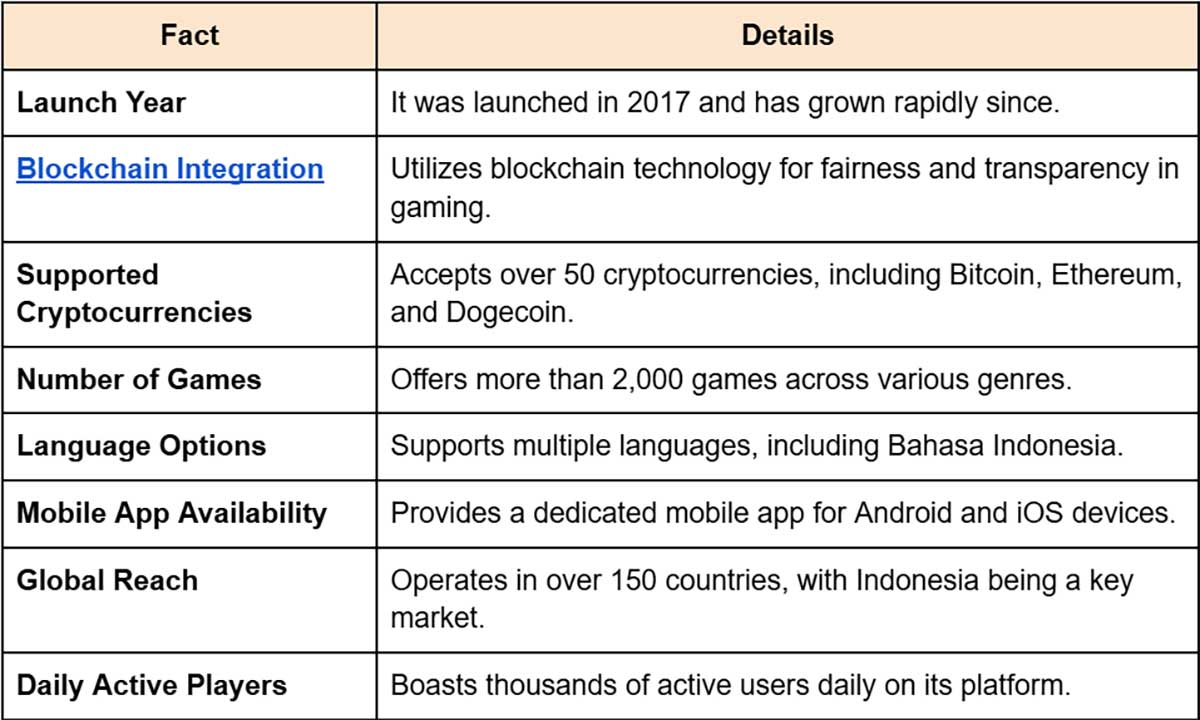
Task: Select the Mobile App Availability cell
Action: click(189, 513)
